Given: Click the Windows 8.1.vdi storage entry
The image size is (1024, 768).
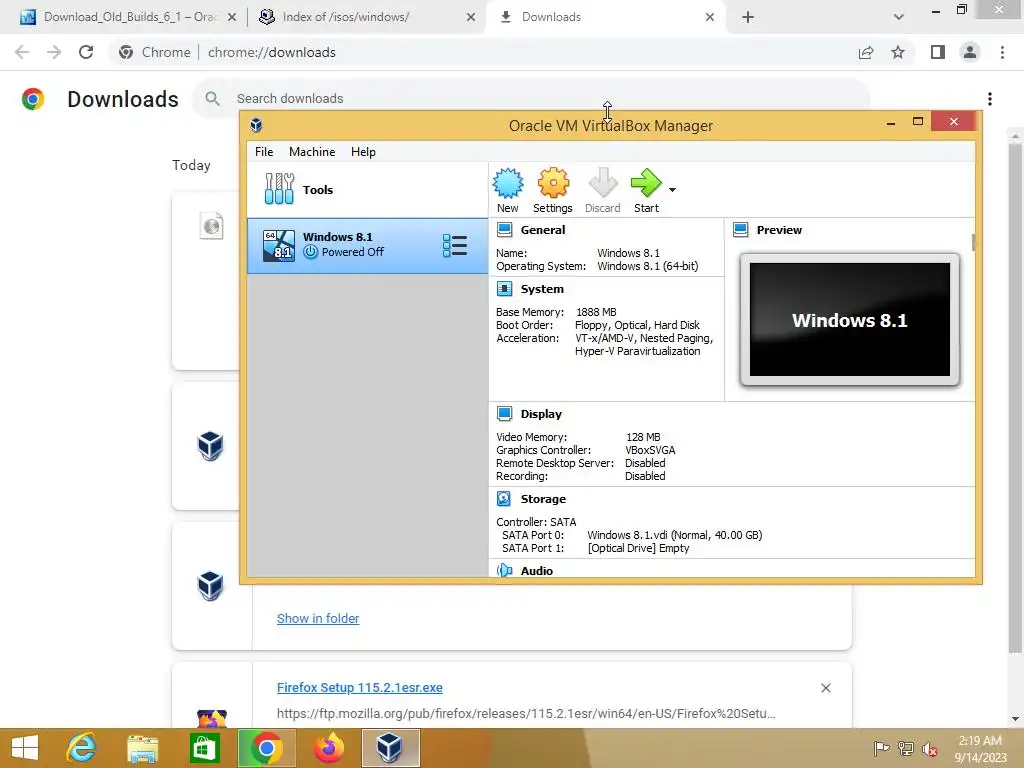Looking at the screenshot, I should click(x=675, y=535).
